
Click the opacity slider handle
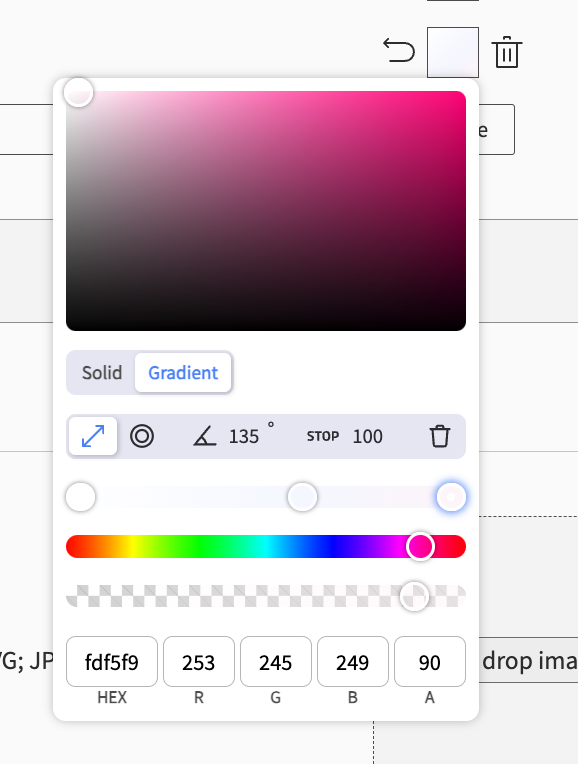pyautogui.click(x=414, y=596)
